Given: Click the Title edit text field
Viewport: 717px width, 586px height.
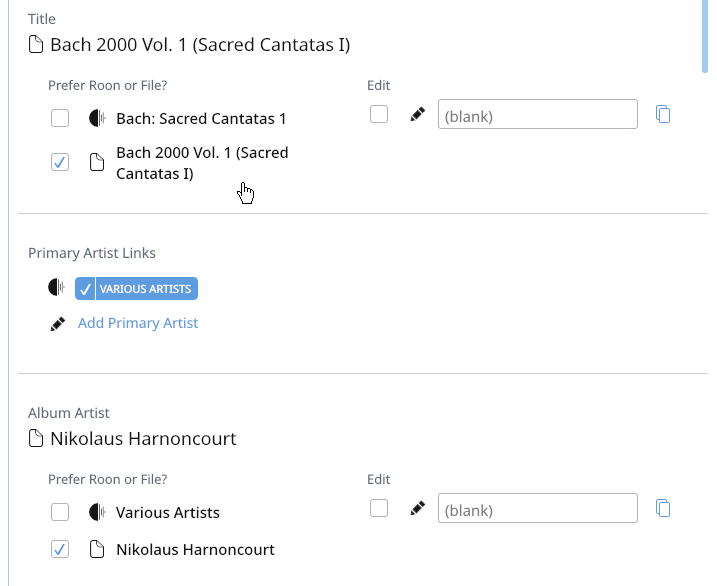Looking at the screenshot, I should (x=538, y=114).
